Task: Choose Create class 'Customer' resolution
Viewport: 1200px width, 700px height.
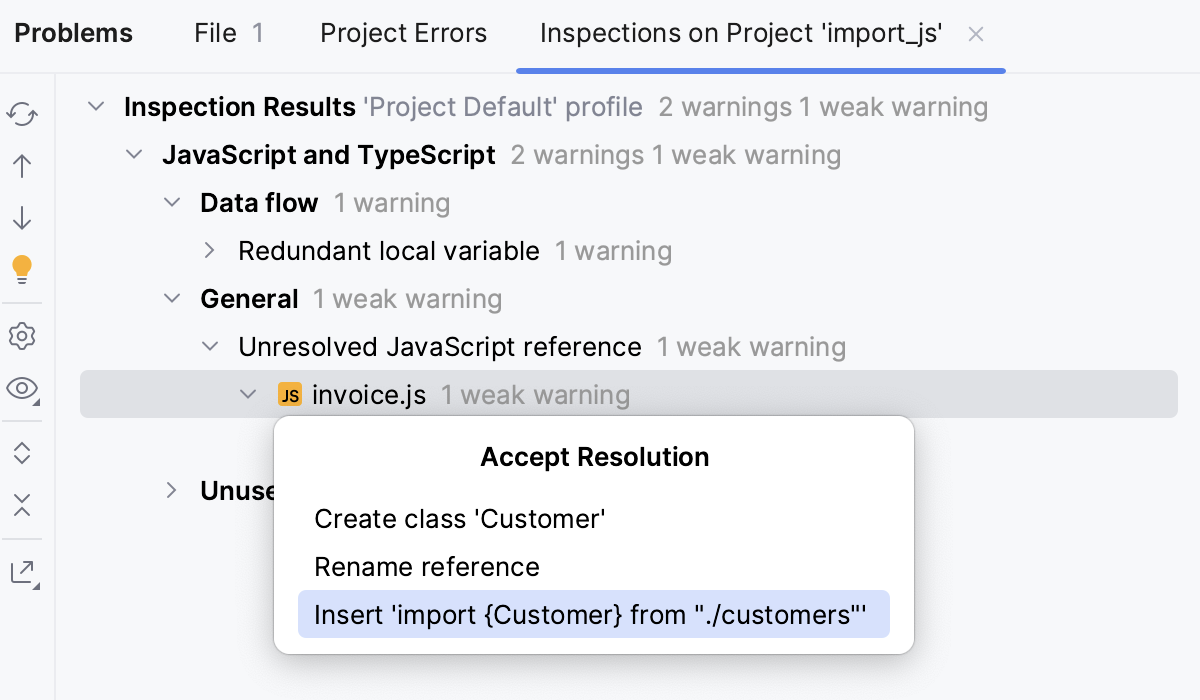Action: [x=460, y=519]
